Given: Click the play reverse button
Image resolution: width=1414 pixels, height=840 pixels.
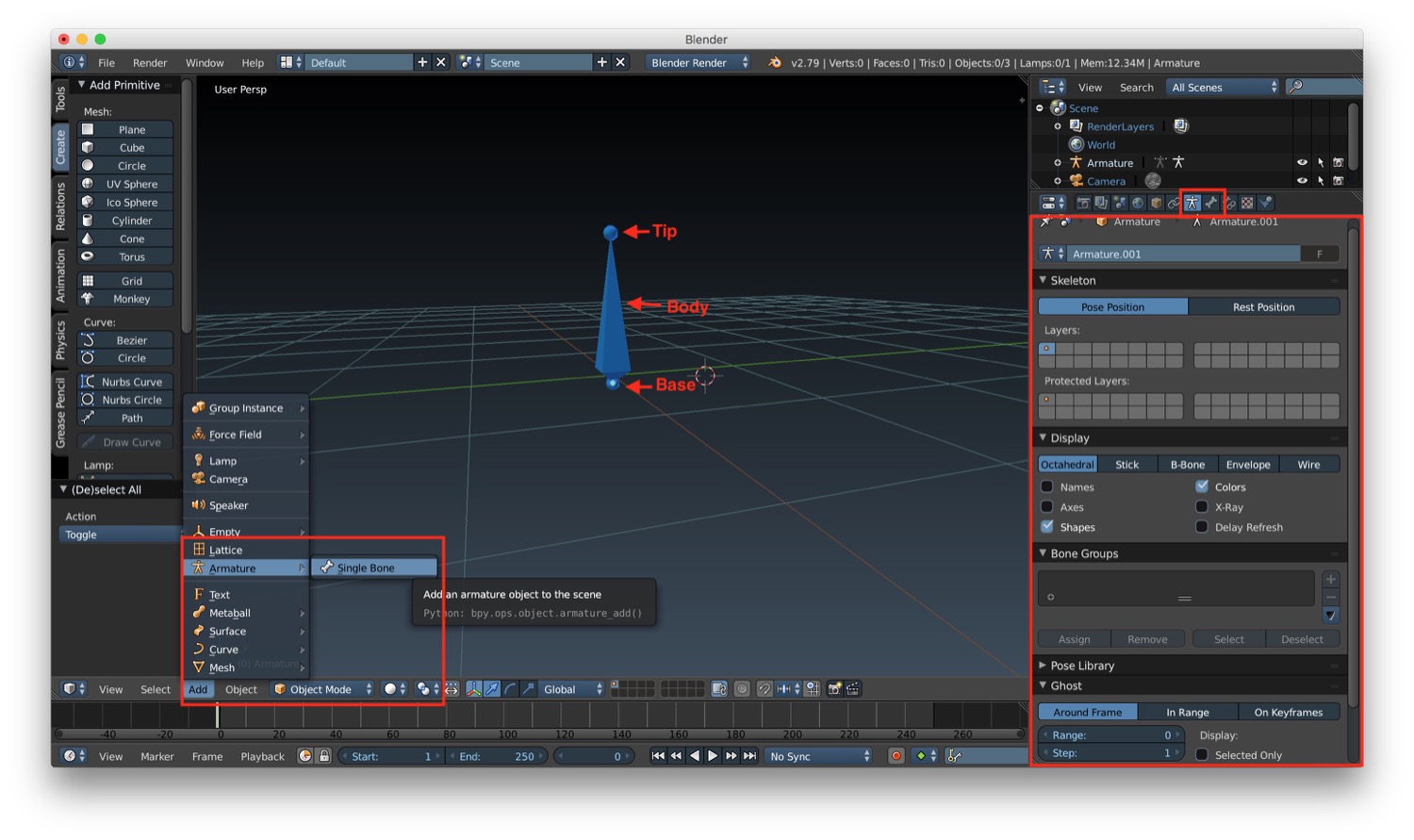Looking at the screenshot, I should (695, 756).
